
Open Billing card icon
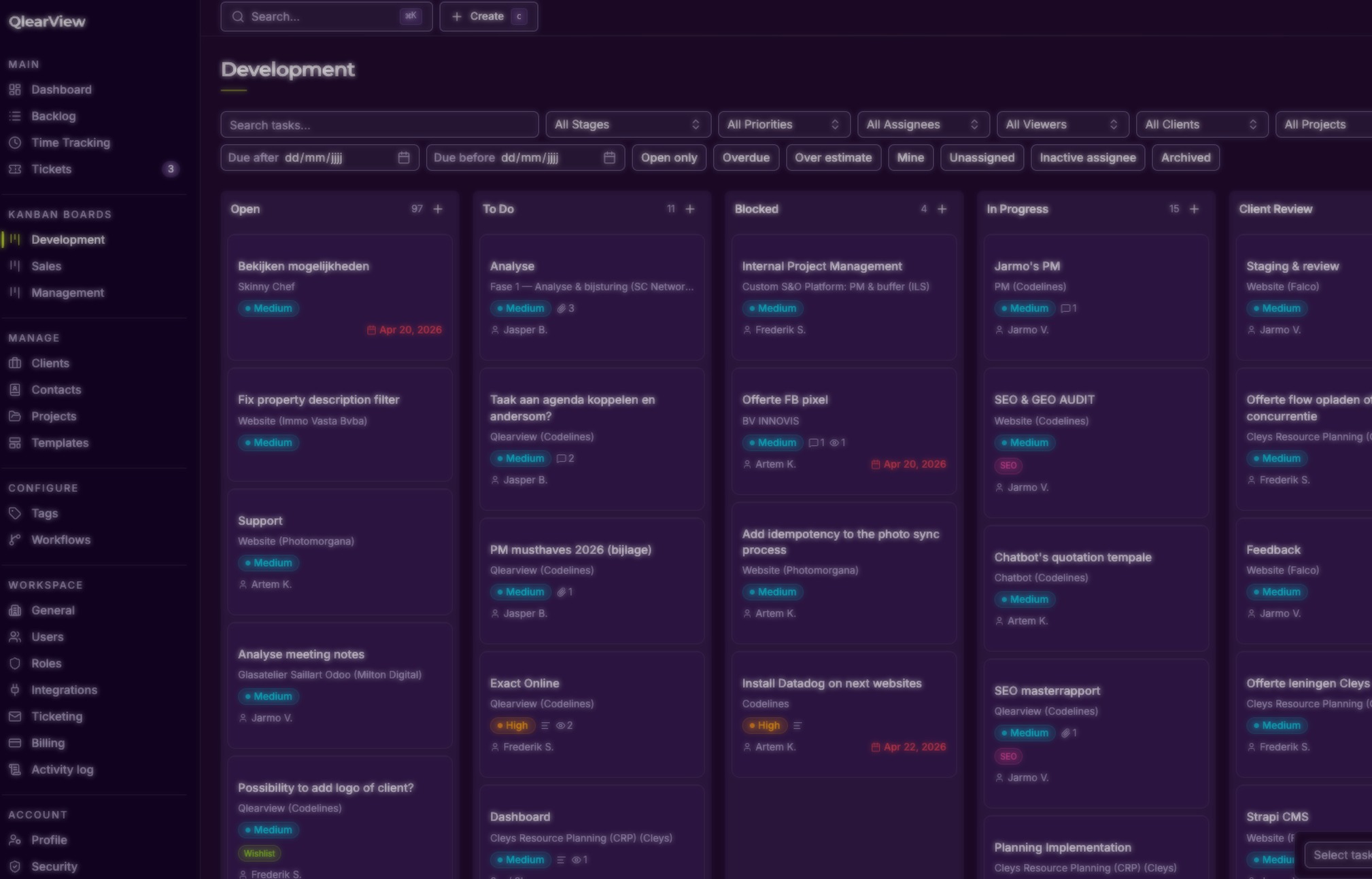pos(15,743)
